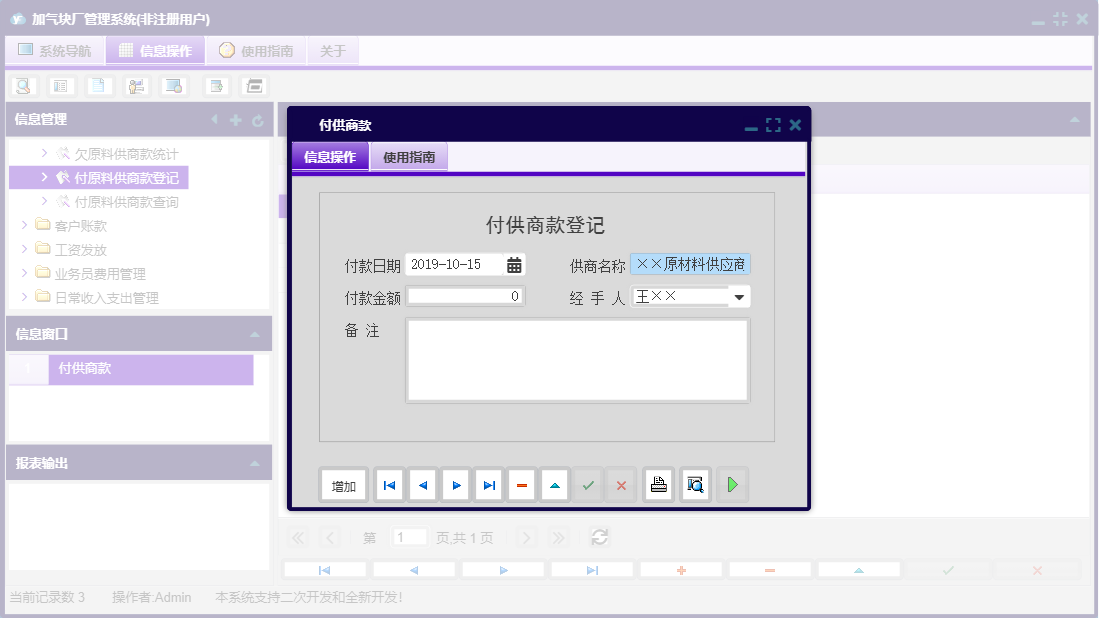
Task: Click the green run arrow in the dialog
Action: coord(731,484)
